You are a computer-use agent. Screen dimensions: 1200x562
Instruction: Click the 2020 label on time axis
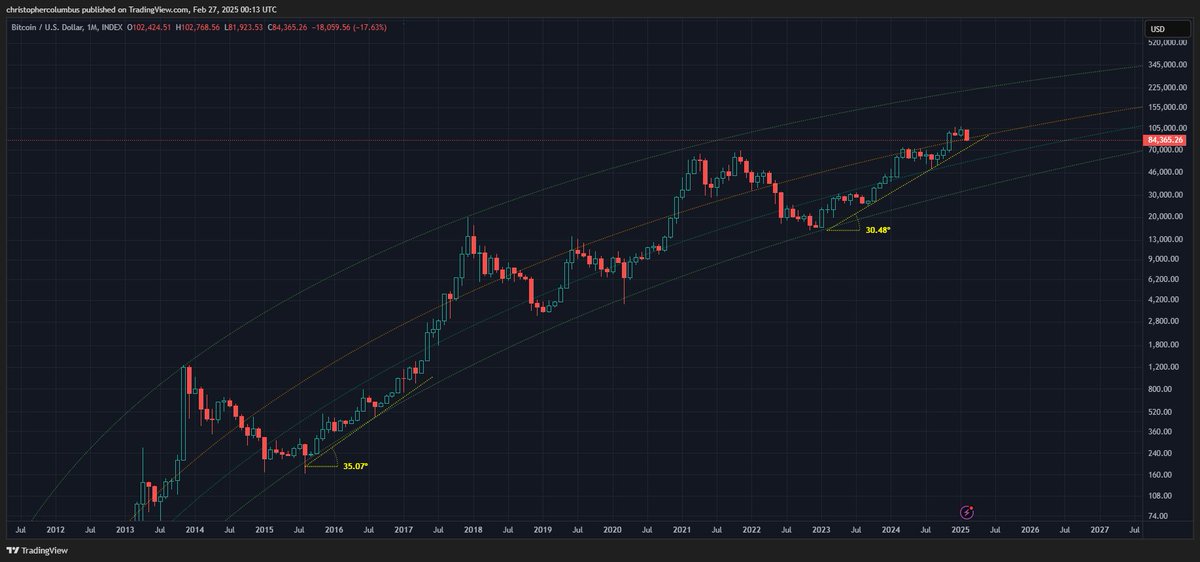click(x=612, y=528)
